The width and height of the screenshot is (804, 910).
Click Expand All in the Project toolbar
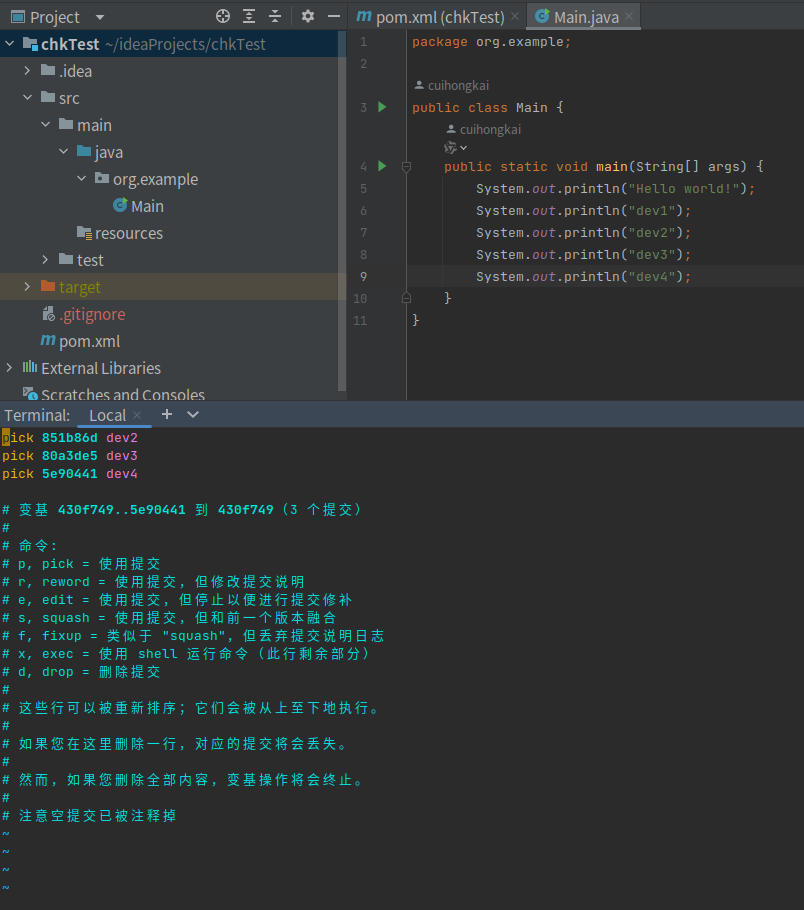247,16
